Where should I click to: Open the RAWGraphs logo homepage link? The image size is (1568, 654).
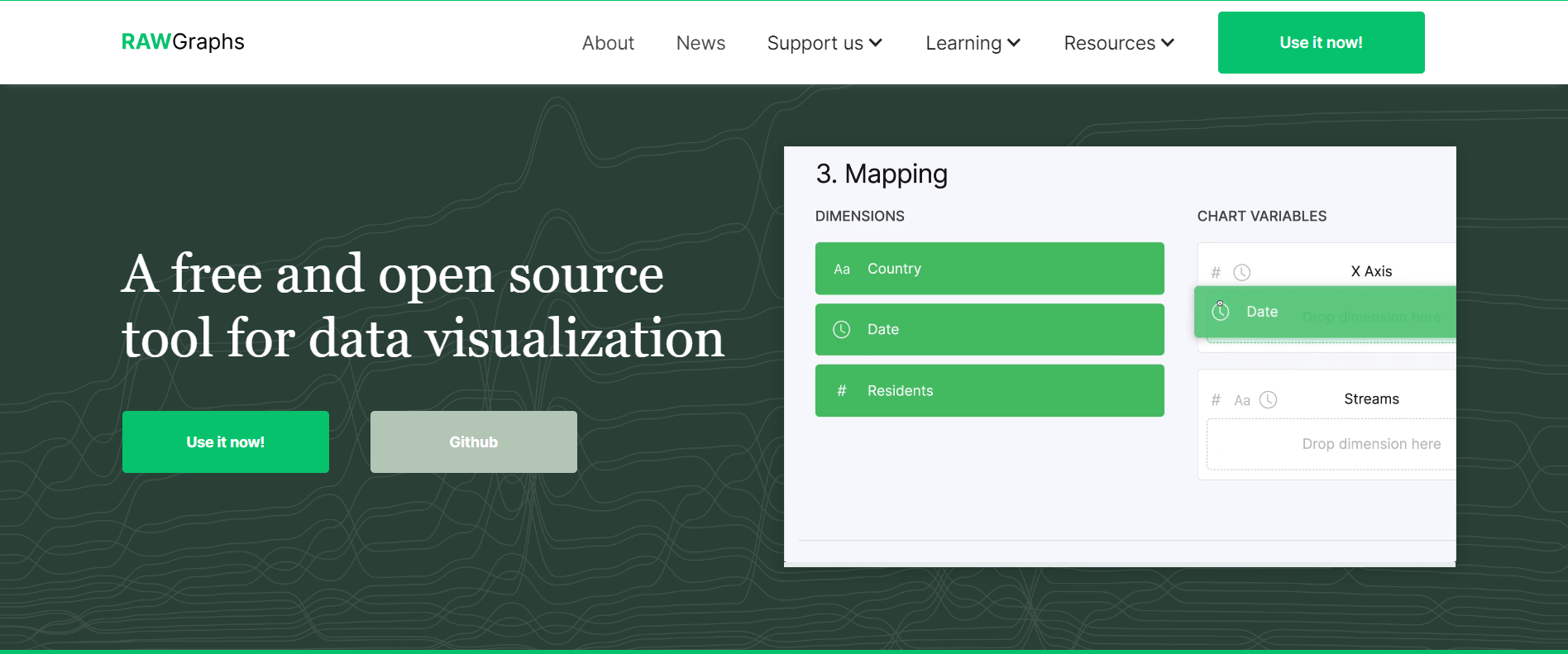click(x=183, y=41)
